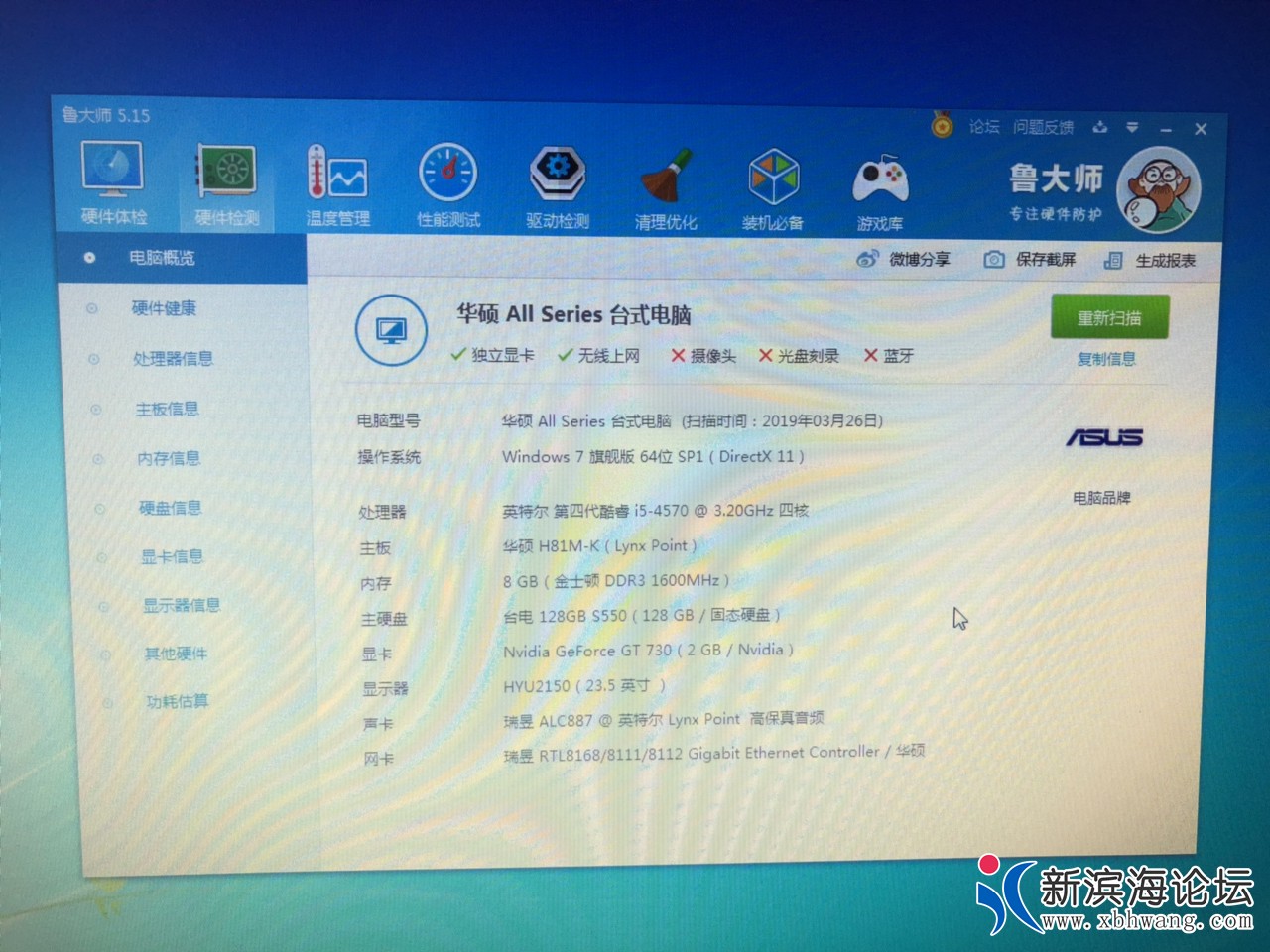The height and width of the screenshot is (952, 1270).
Task: Select 电脑概览 overview in sidebar
Action: 162,258
